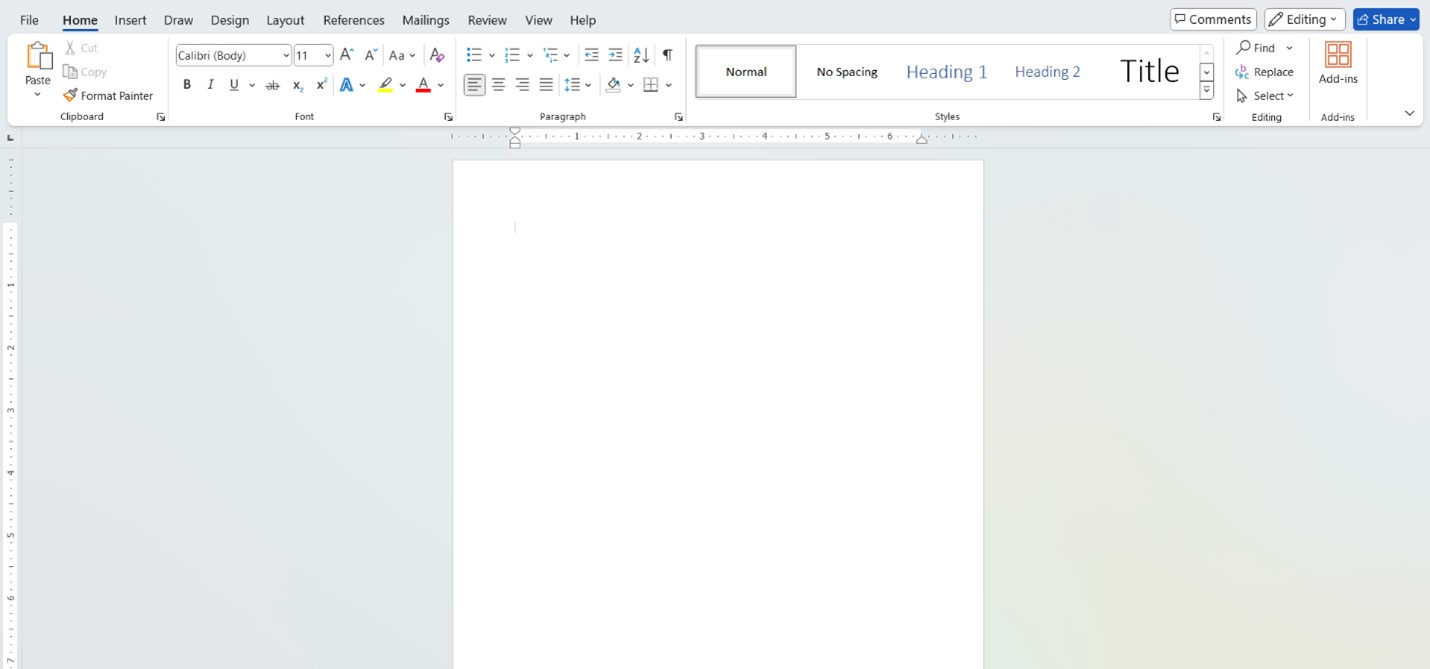Toggle bold formatting
The image size is (1430, 669).
(x=186, y=84)
